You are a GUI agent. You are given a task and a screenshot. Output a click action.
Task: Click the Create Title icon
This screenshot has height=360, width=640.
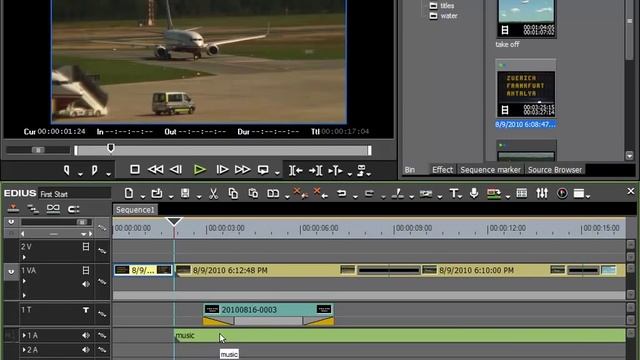(453, 193)
